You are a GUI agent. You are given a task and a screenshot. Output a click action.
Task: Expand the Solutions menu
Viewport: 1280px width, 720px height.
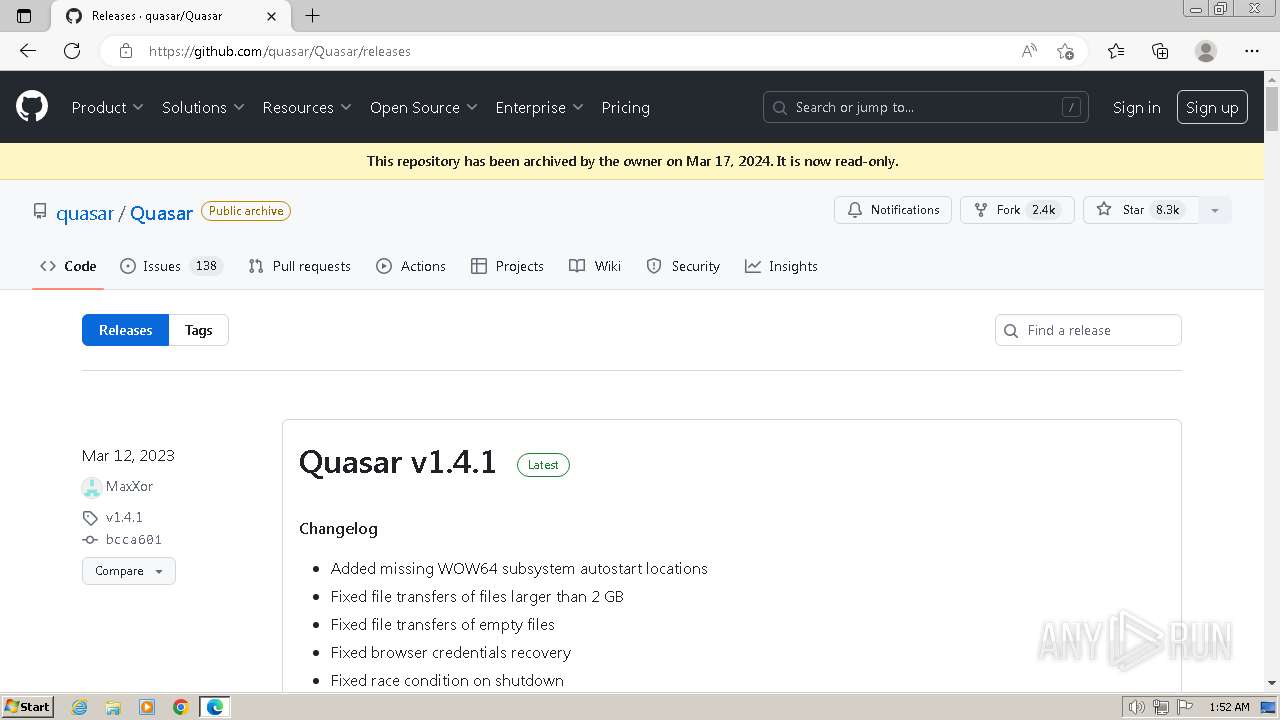[x=203, y=107]
